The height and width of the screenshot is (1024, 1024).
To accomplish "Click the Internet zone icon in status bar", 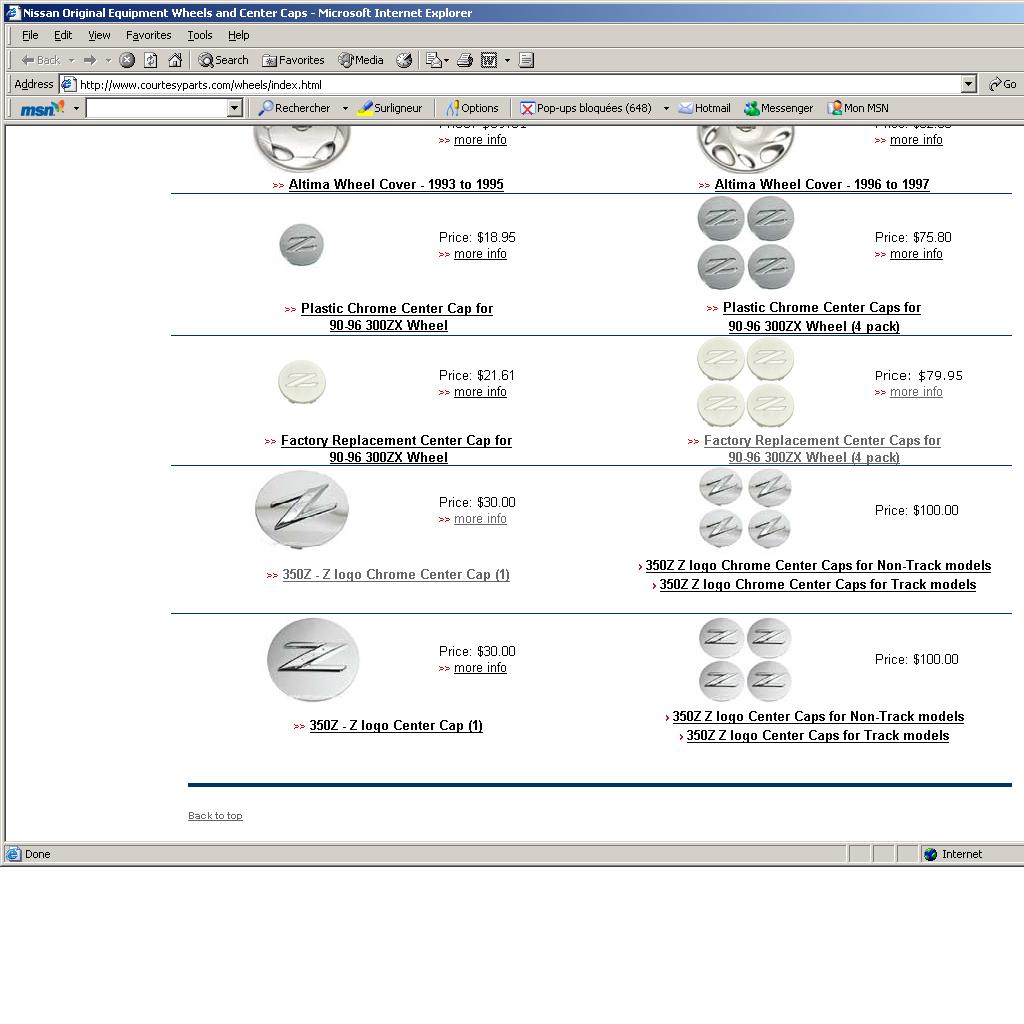I will click(x=931, y=854).
